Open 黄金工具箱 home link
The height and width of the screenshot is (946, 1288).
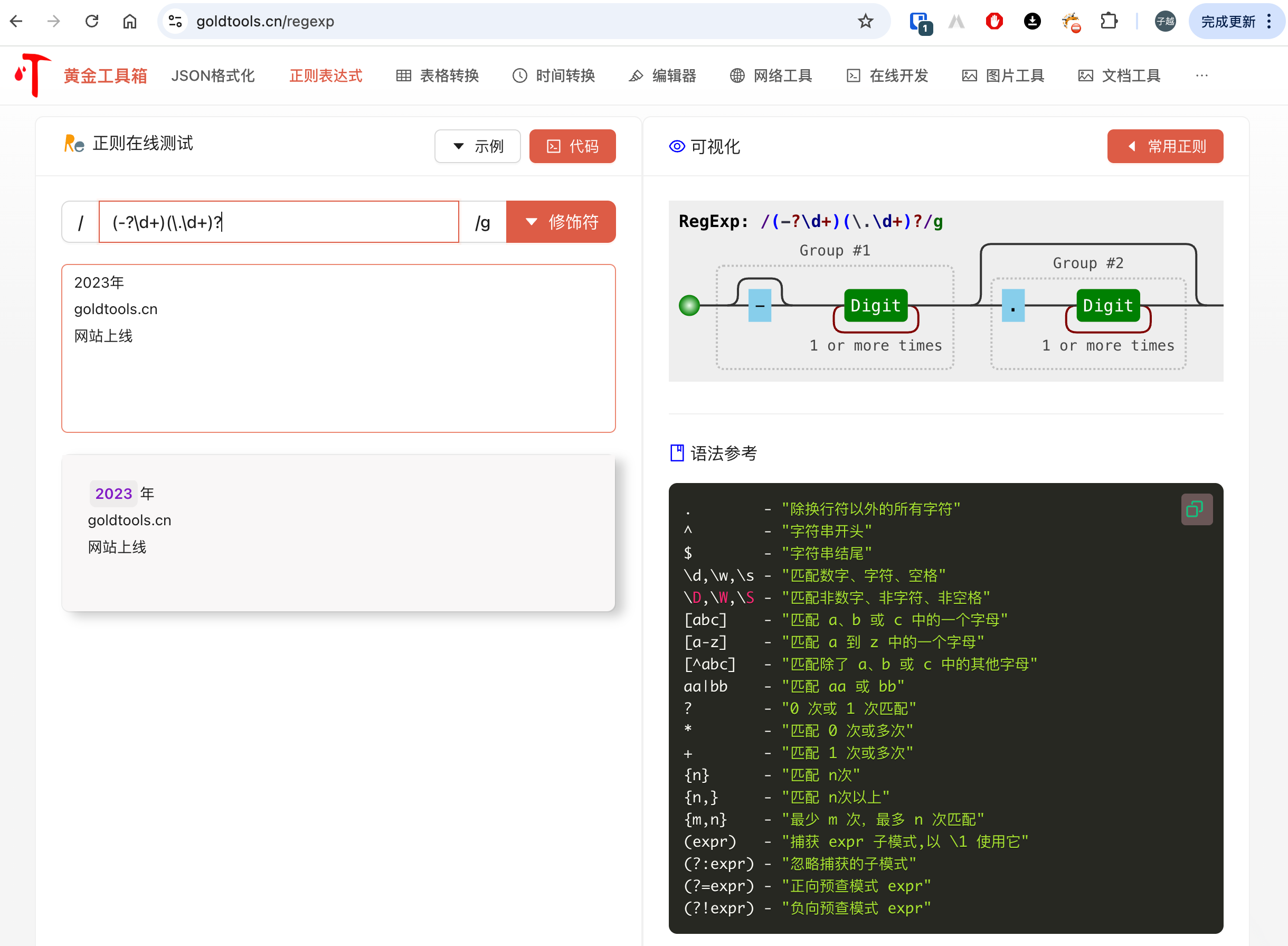click(x=106, y=75)
